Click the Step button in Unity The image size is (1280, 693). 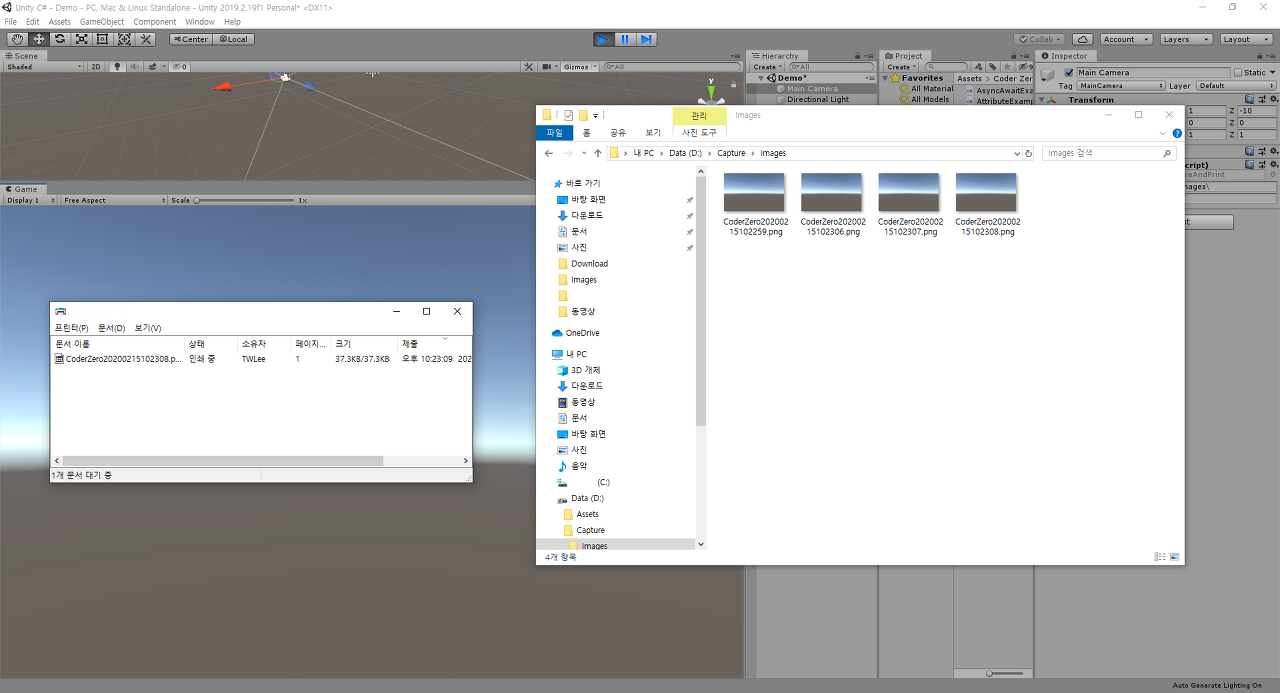646,39
